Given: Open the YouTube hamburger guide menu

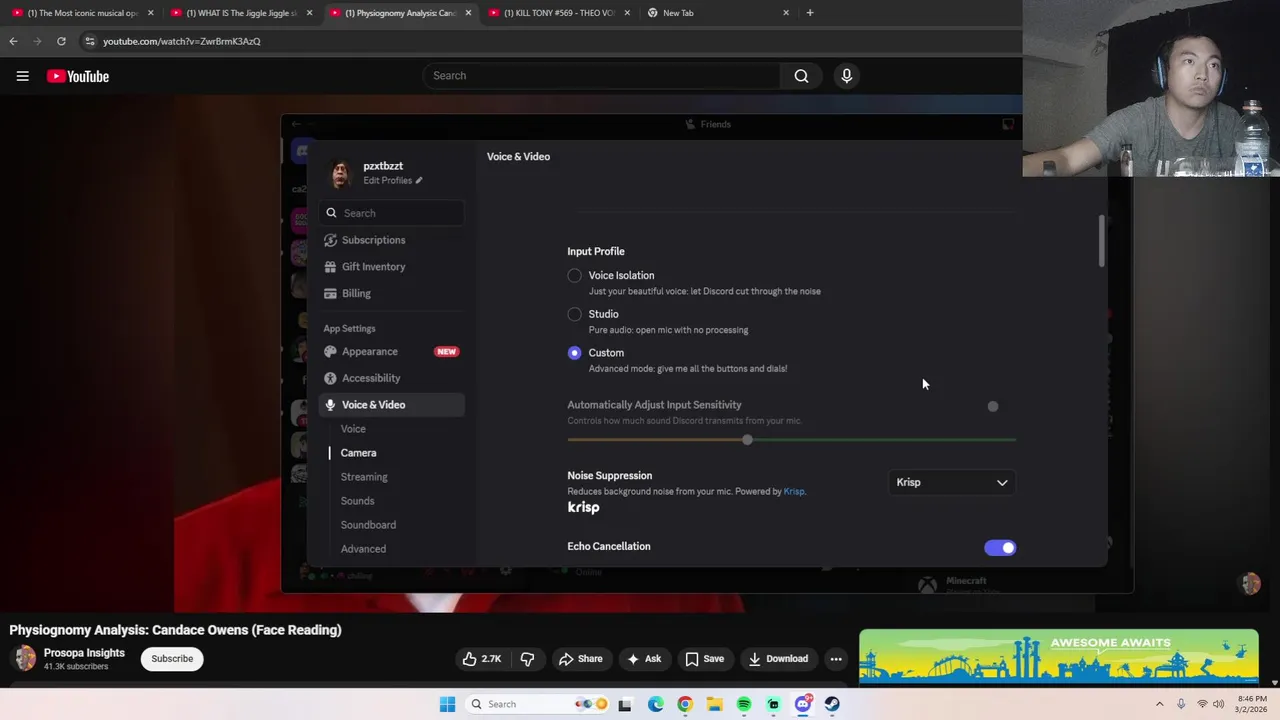Looking at the screenshot, I should (22, 76).
